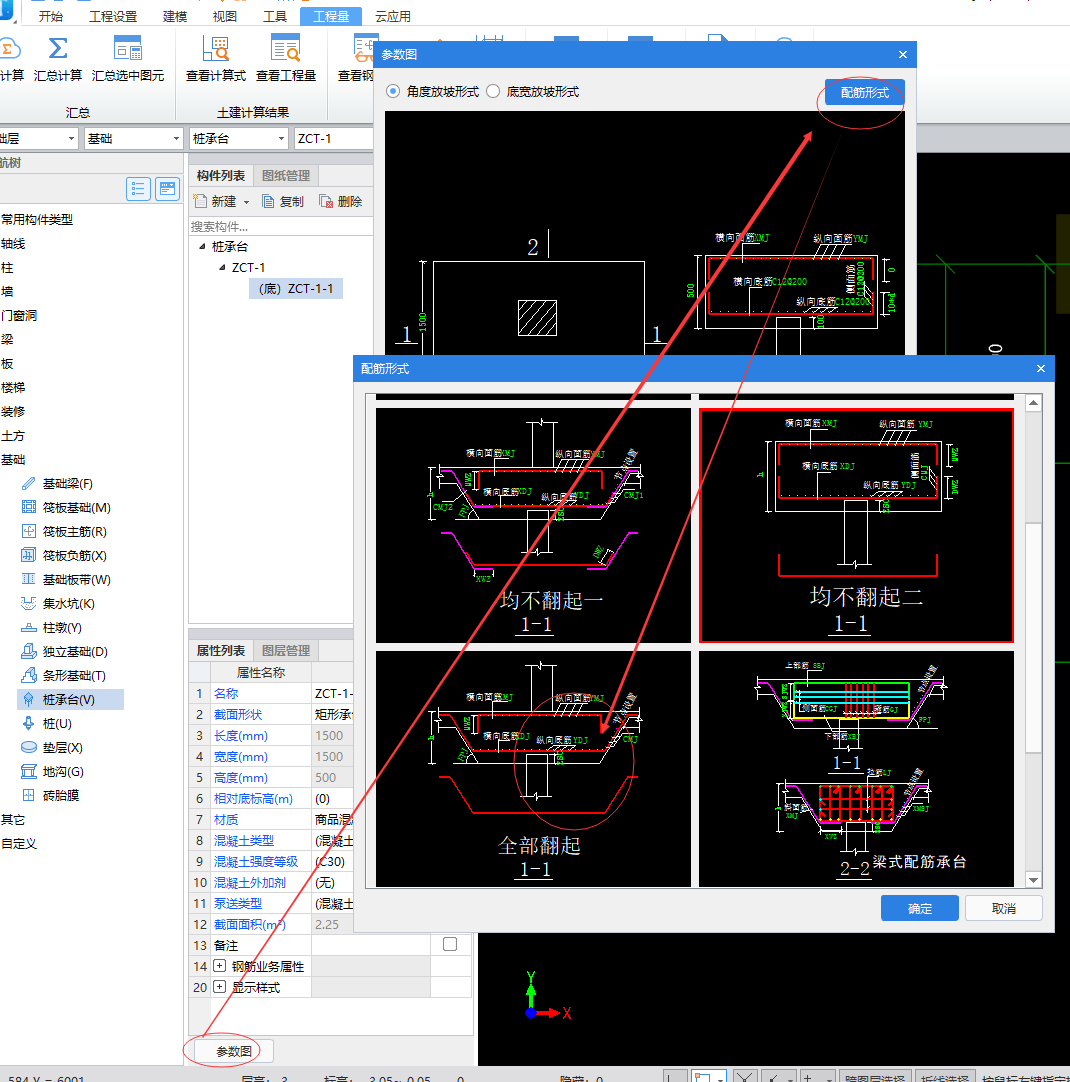Screen dimensions: 1070x1082
Task: Open 新建 dropdown arrow
Action: click(246, 202)
